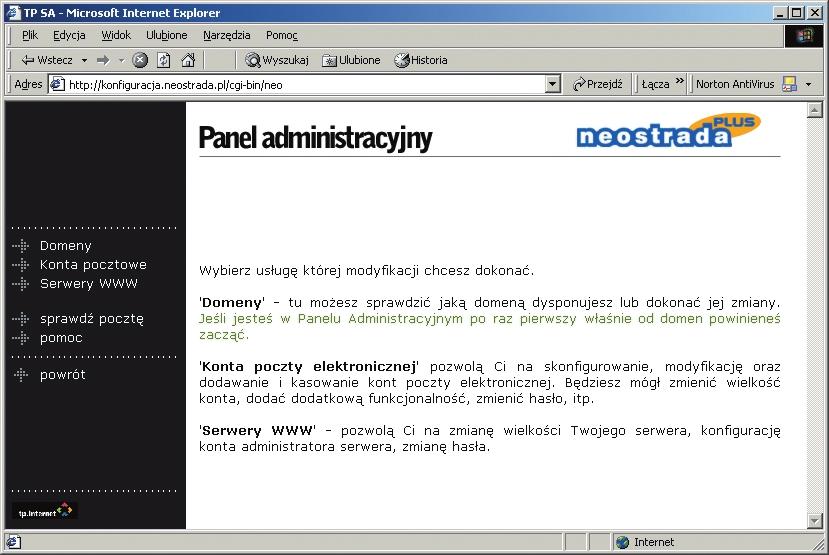
Task: Click the tp.internet logo in sidebar
Action: coord(45,511)
